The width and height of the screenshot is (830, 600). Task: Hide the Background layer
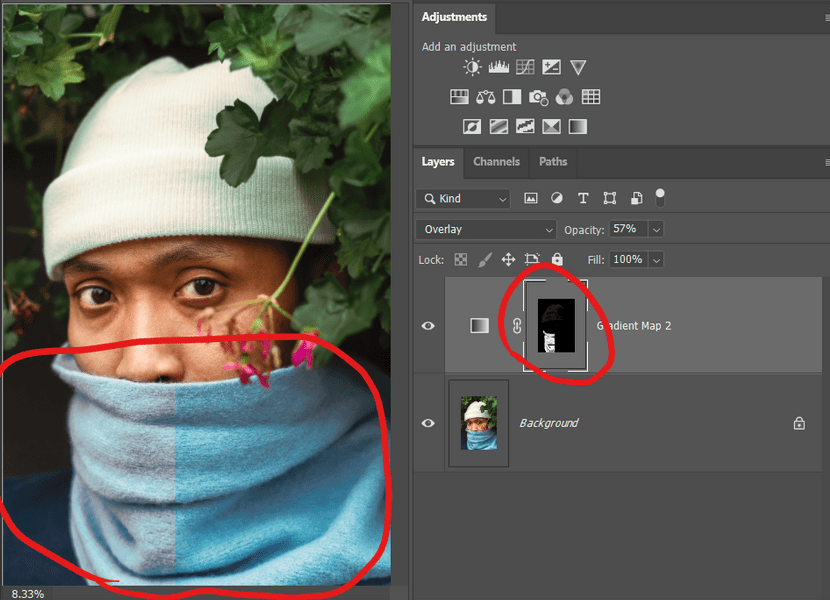428,423
